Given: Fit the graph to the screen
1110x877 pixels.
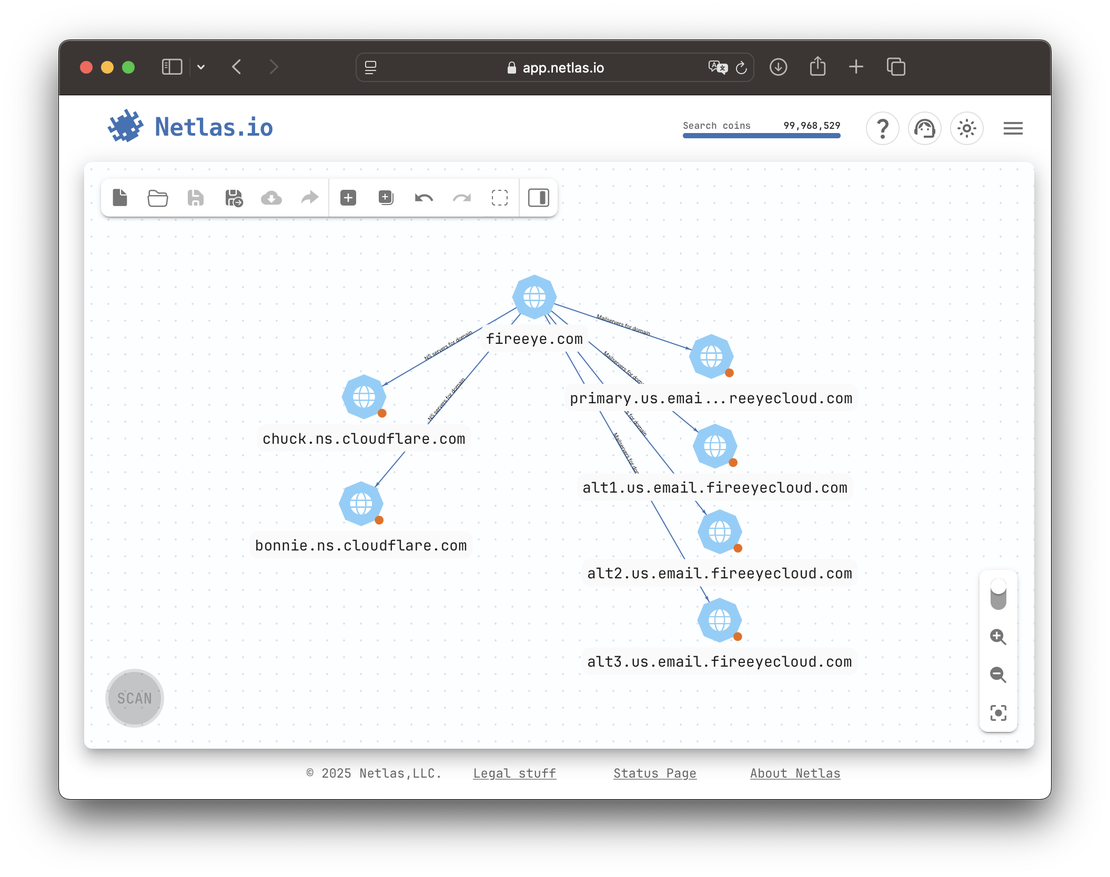Looking at the screenshot, I should point(998,713).
